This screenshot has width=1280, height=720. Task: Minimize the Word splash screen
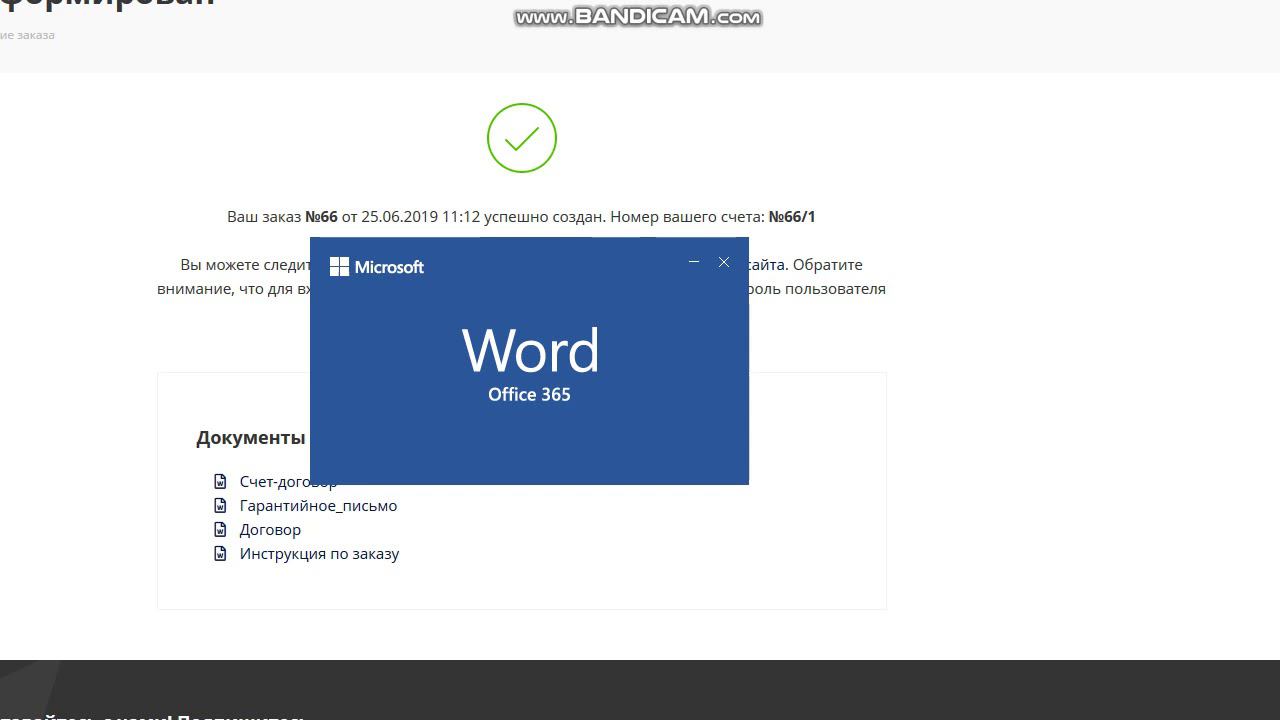(694, 262)
